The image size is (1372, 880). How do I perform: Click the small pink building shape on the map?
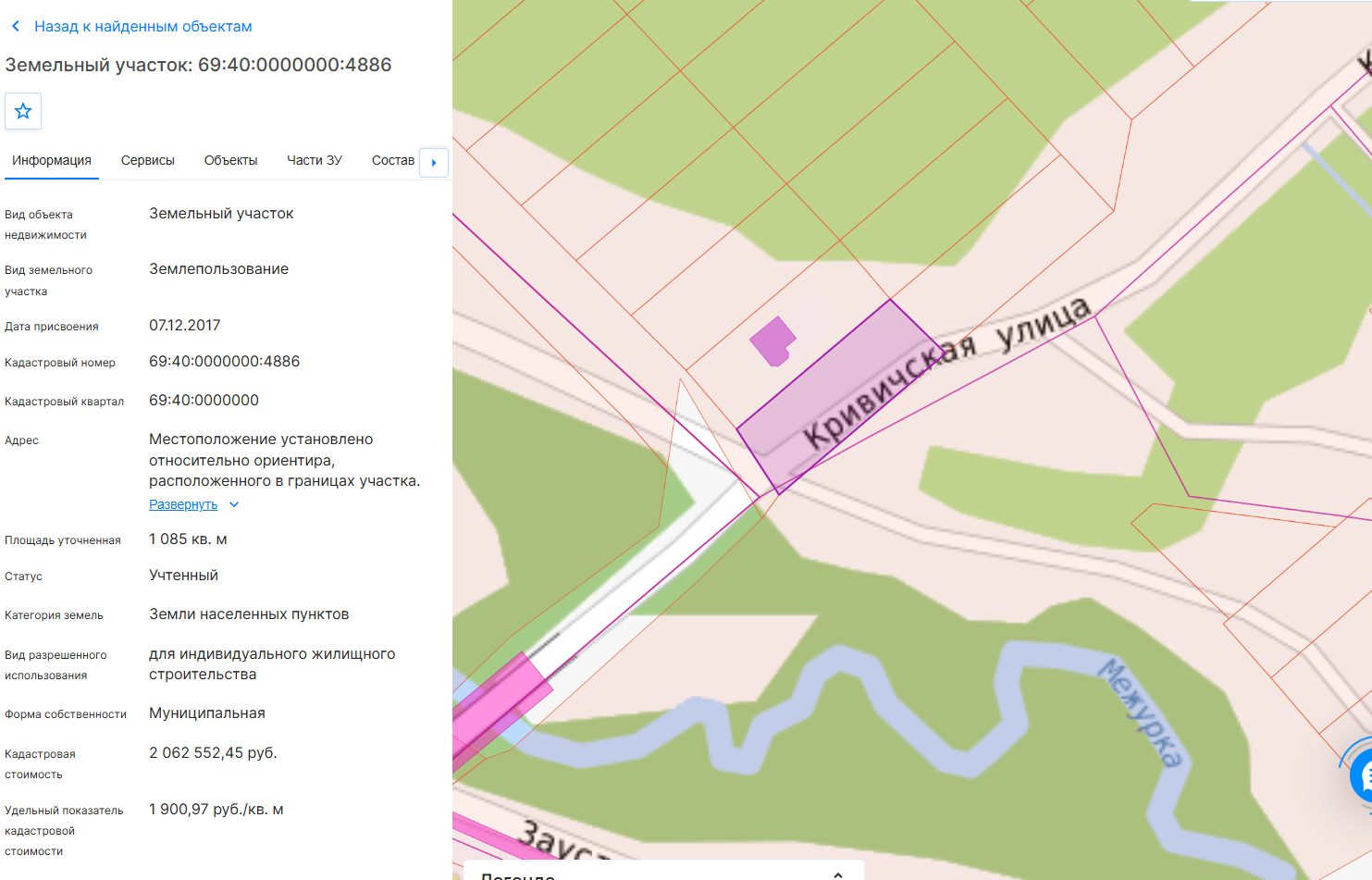772,341
